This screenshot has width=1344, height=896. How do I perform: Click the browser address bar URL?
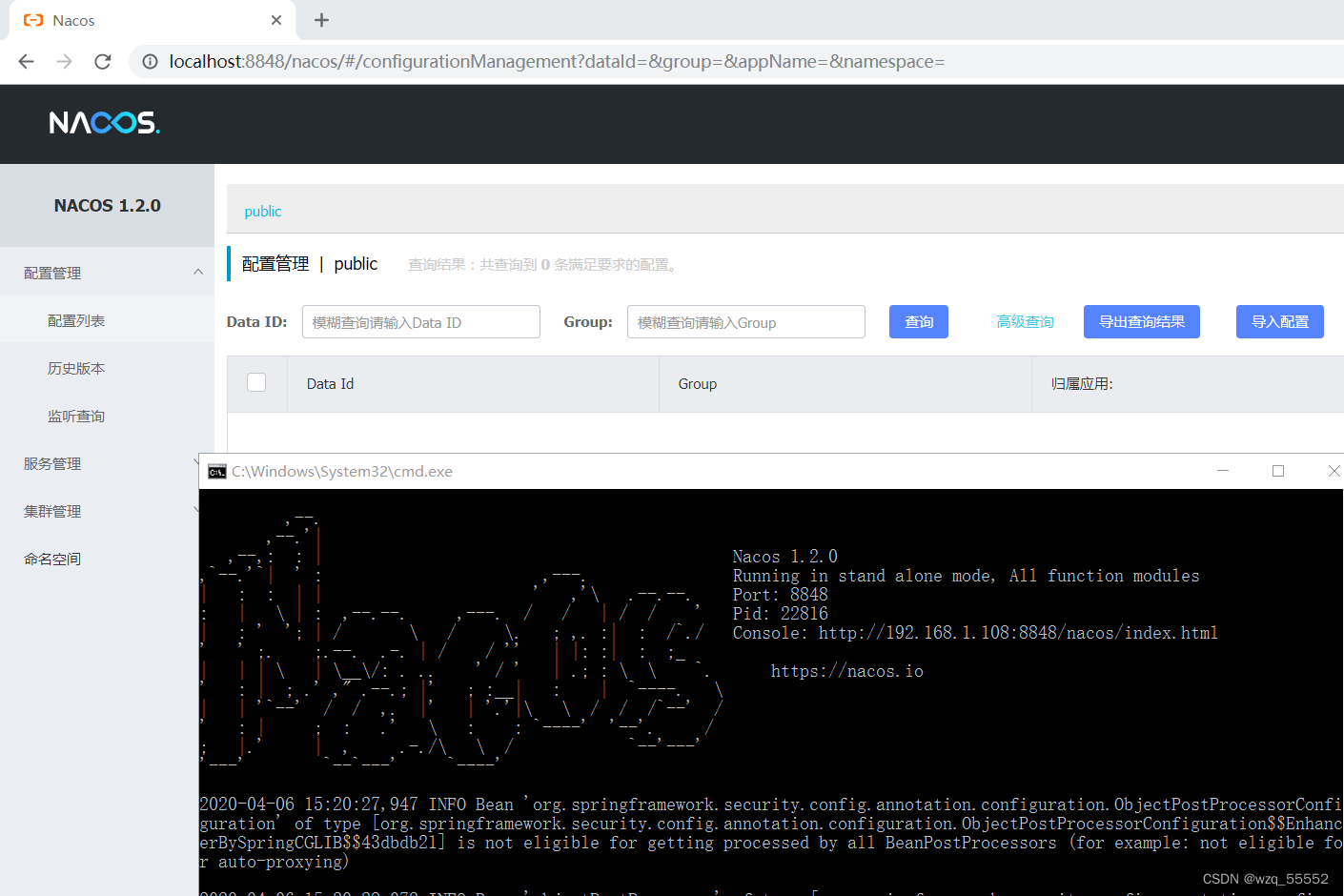point(557,61)
